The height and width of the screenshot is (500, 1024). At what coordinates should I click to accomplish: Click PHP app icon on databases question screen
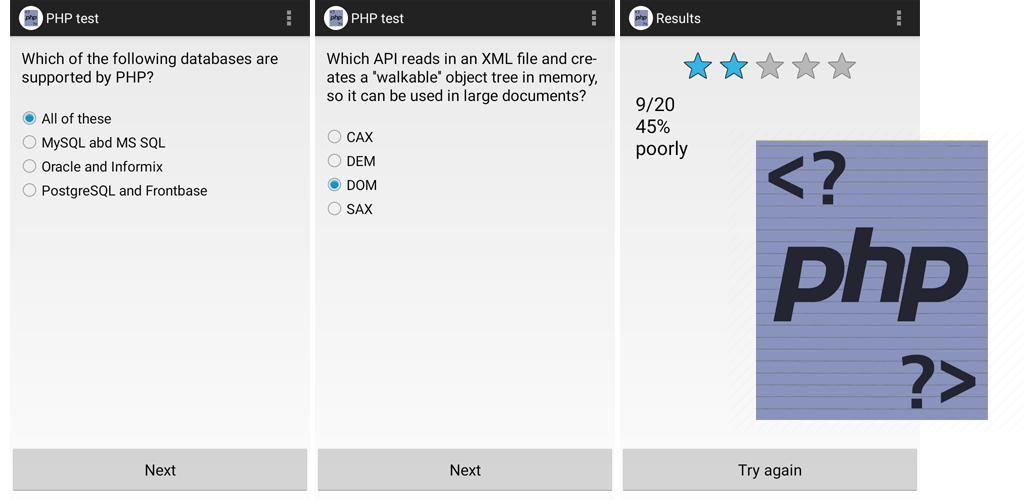click(31, 18)
